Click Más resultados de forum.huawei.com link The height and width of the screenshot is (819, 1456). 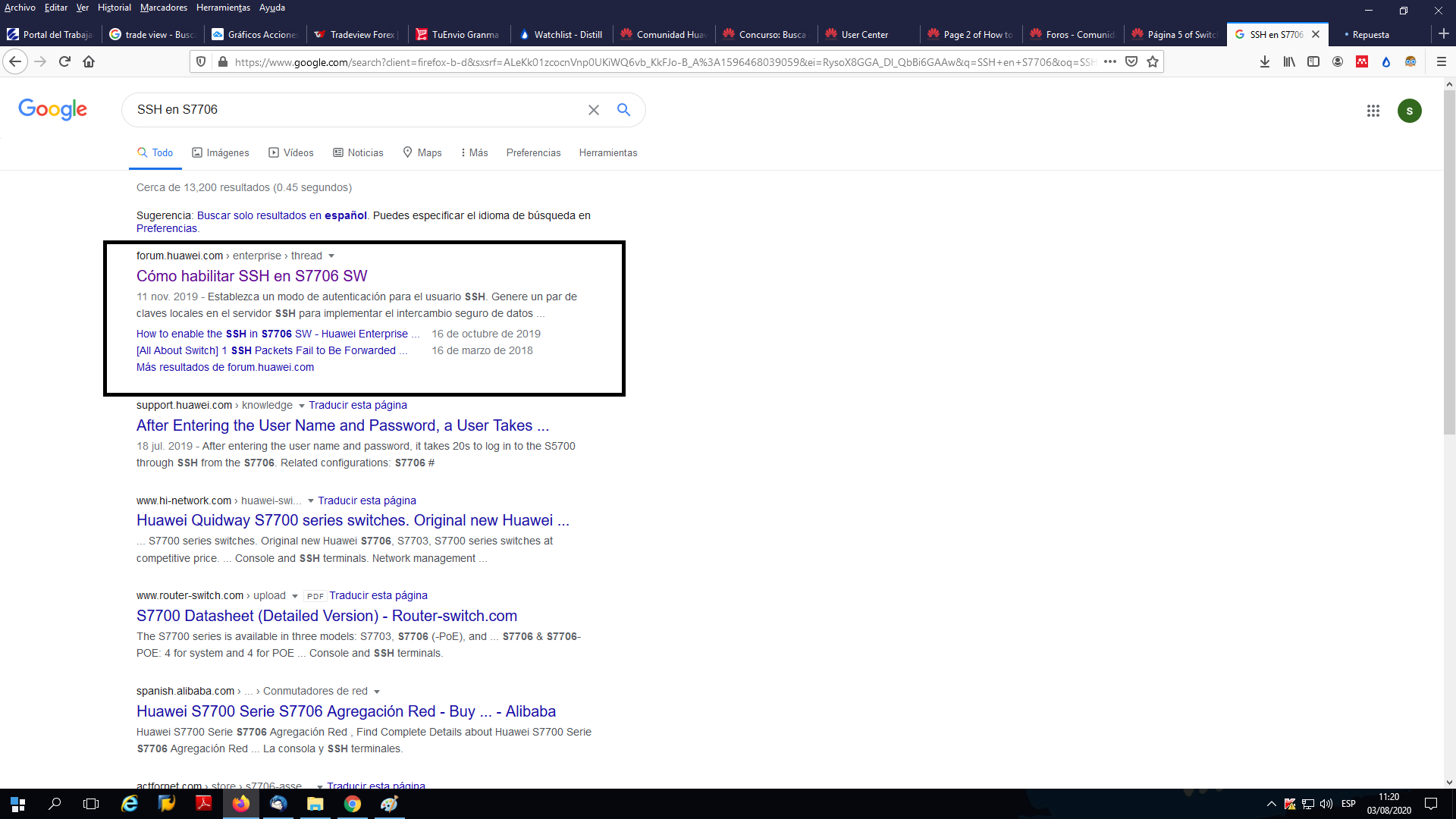coord(225,367)
